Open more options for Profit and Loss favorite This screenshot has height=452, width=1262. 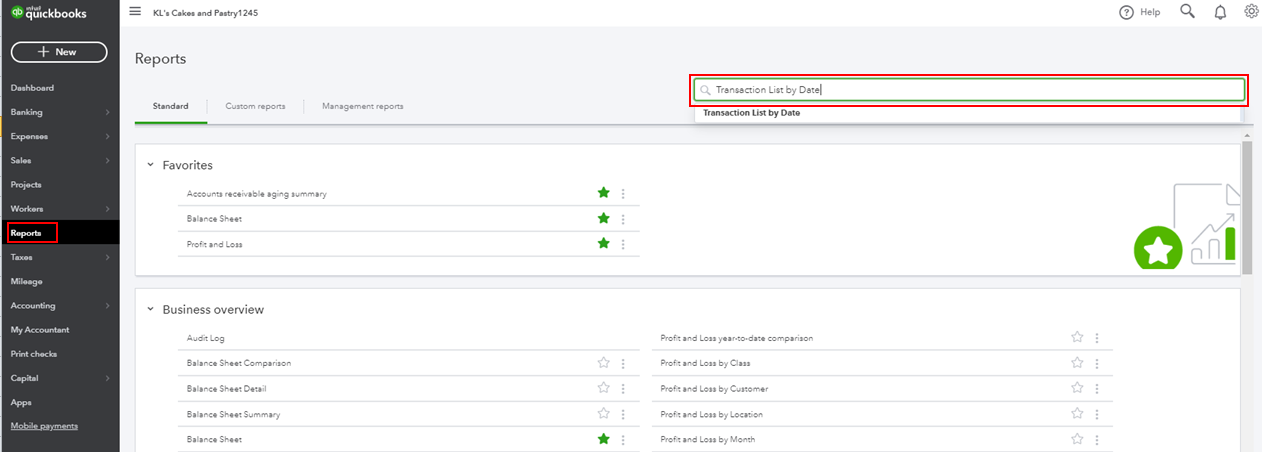tap(623, 244)
